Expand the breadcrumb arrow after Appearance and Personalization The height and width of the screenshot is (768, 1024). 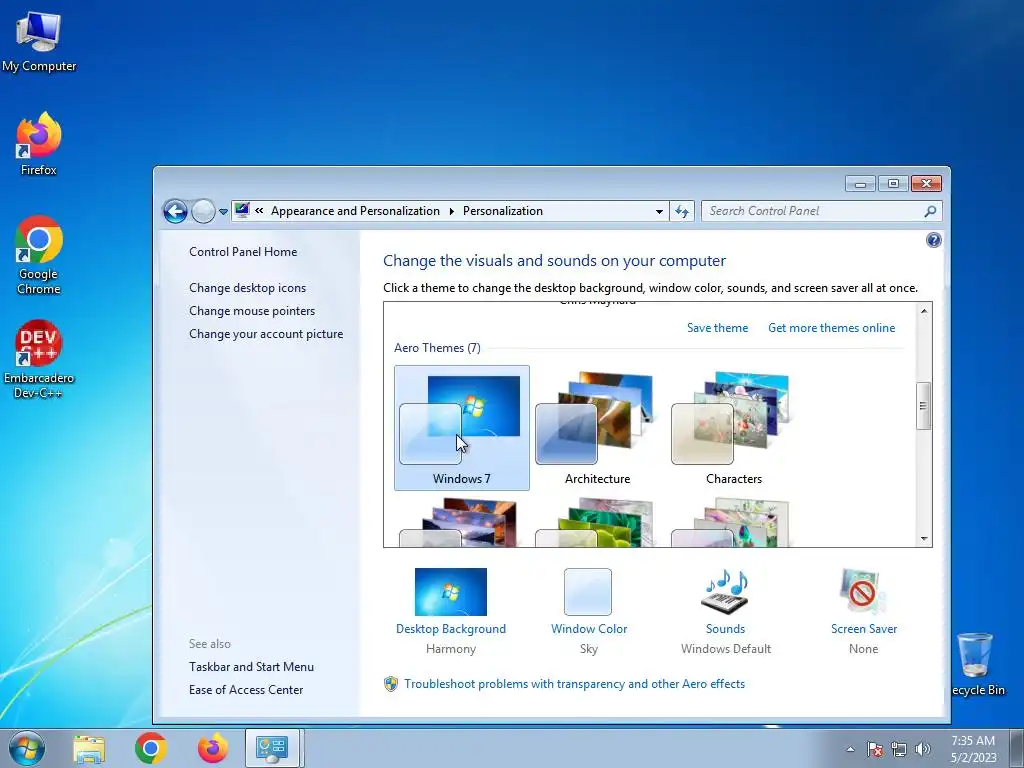coord(451,211)
